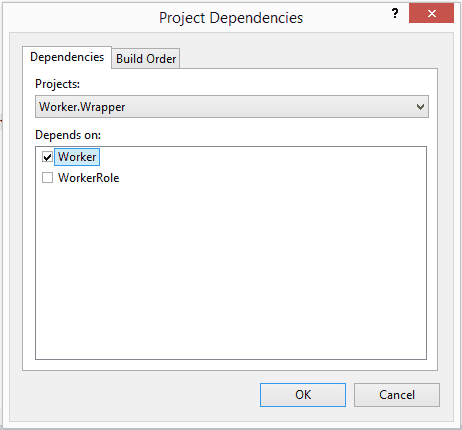Click the Depends on: label
The image size is (462, 430).
coord(68,135)
